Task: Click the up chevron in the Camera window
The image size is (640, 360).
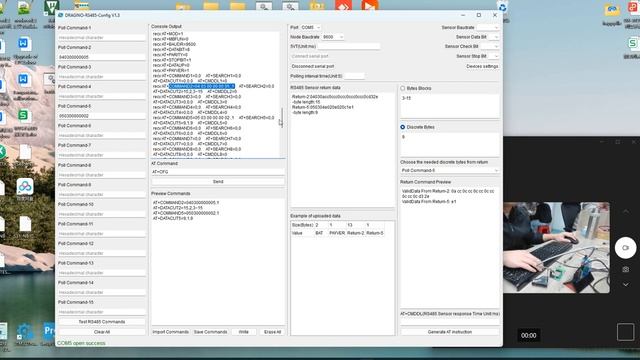Action: [625, 211]
